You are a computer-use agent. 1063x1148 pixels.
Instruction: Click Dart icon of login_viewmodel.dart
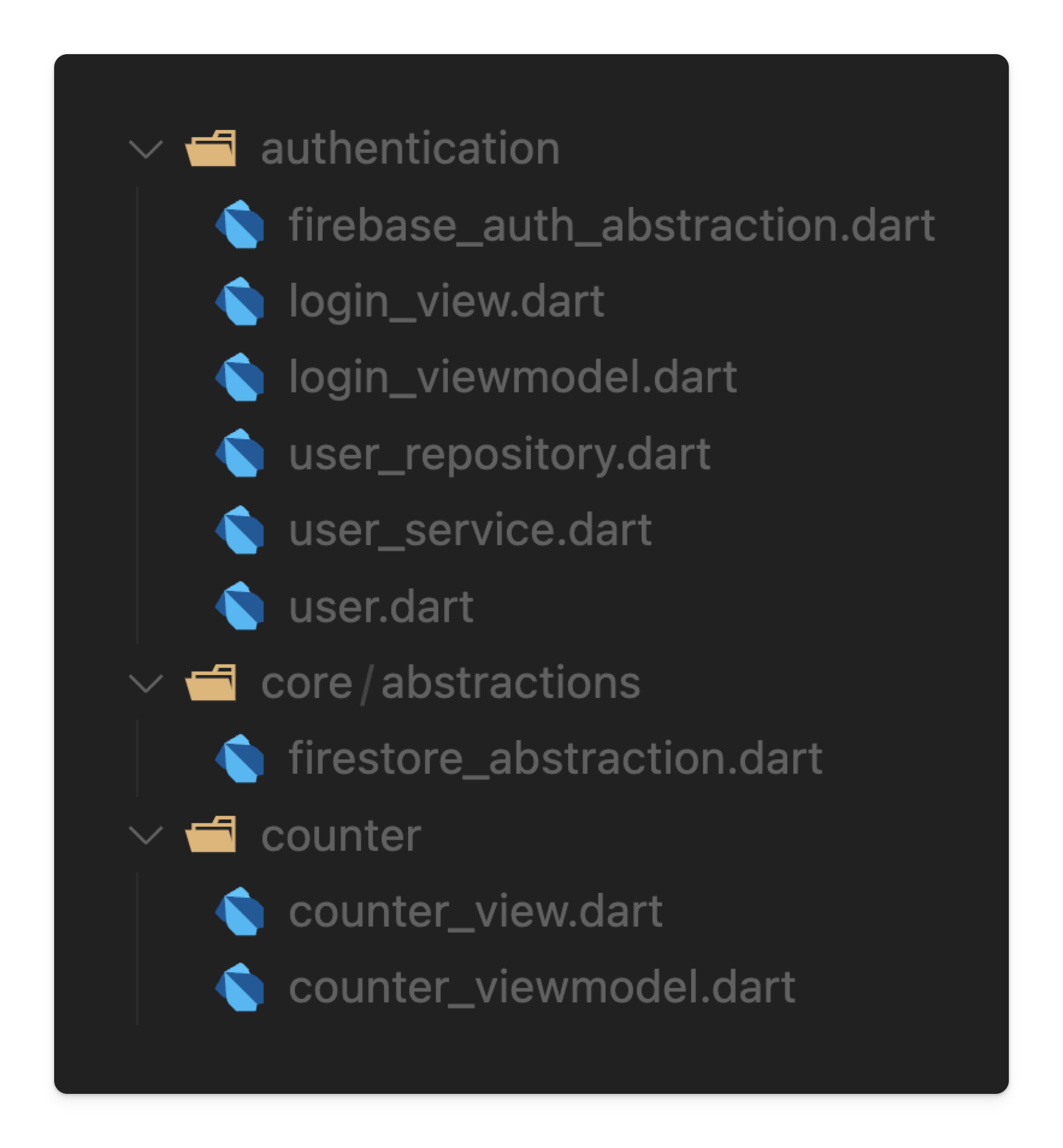[240, 377]
